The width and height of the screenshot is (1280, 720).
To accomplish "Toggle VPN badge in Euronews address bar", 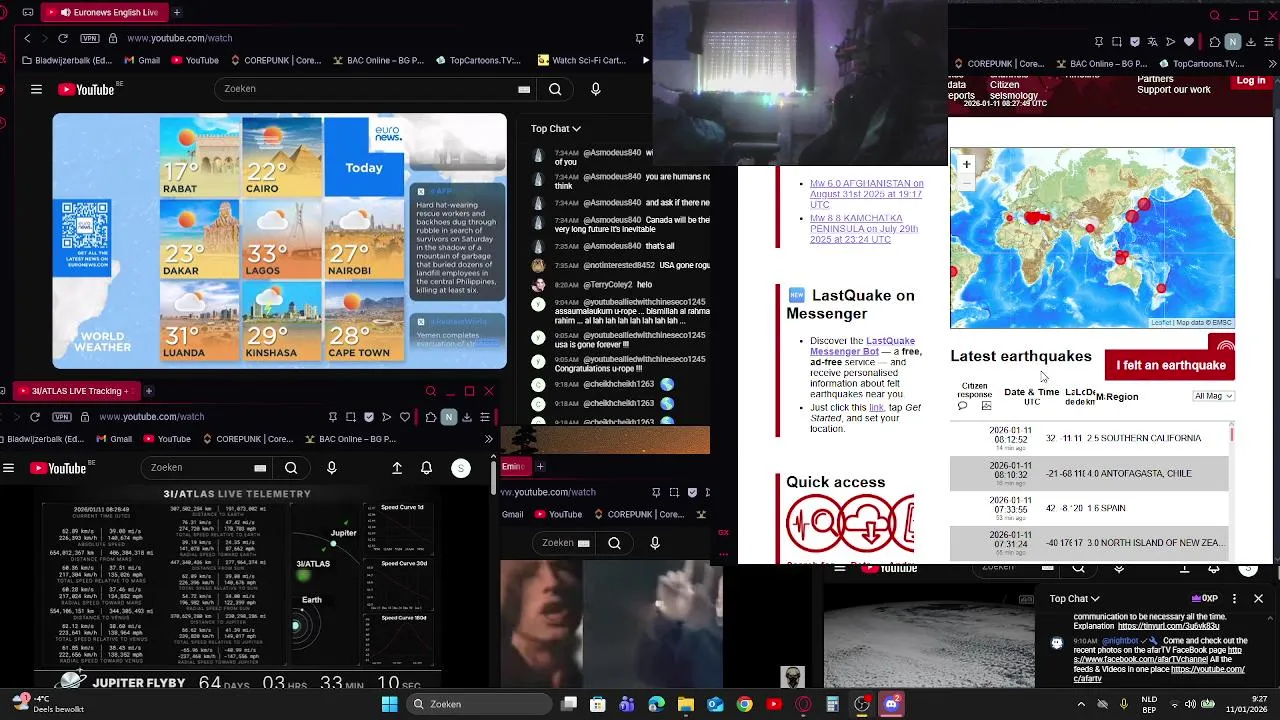I will 90,38.
